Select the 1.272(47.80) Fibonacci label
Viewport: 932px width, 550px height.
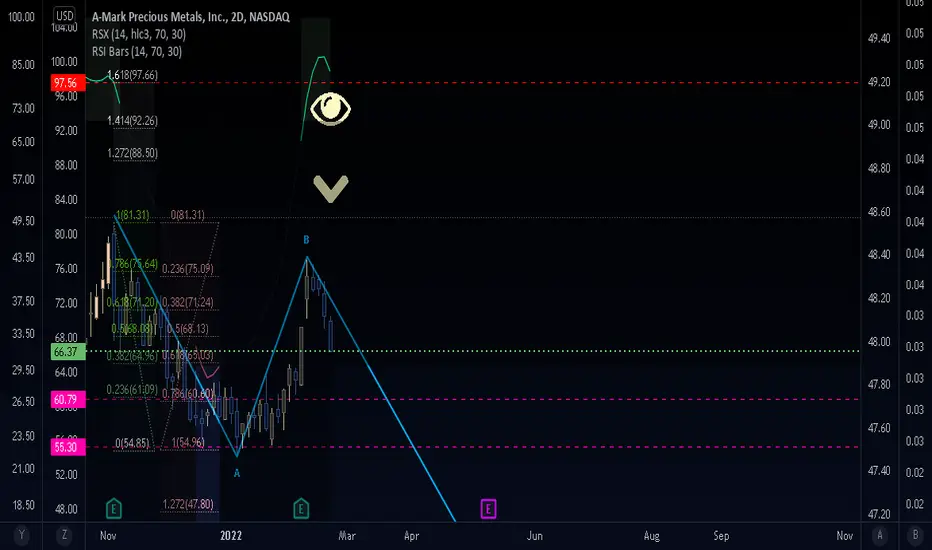pos(187,504)
